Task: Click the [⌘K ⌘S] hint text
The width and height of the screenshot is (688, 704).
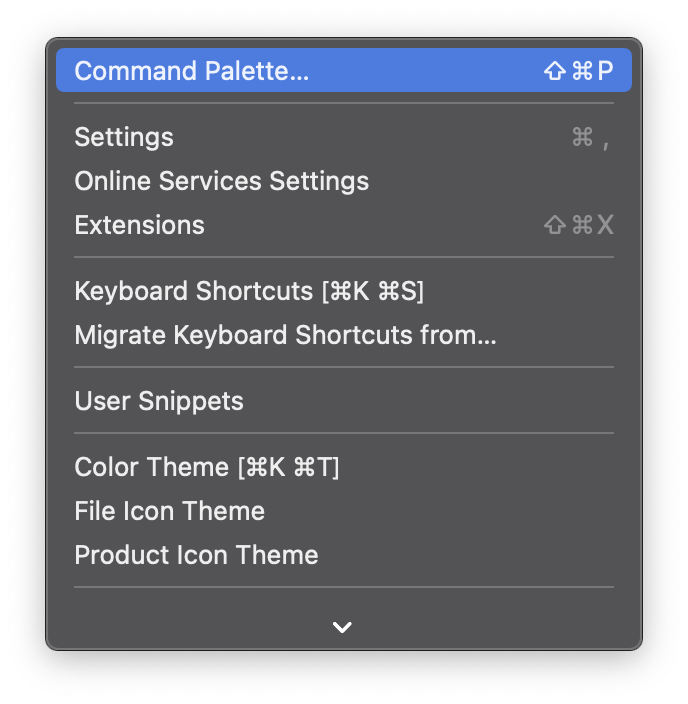Action: (x=373, y=291)
